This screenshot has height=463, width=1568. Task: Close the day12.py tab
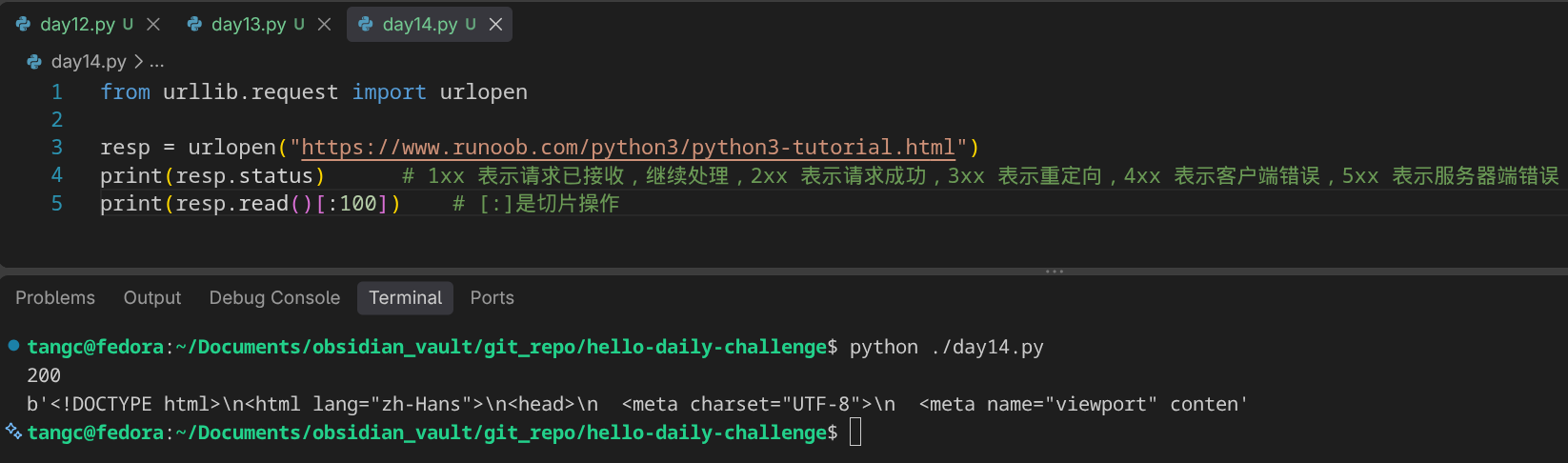pos(153,25)
